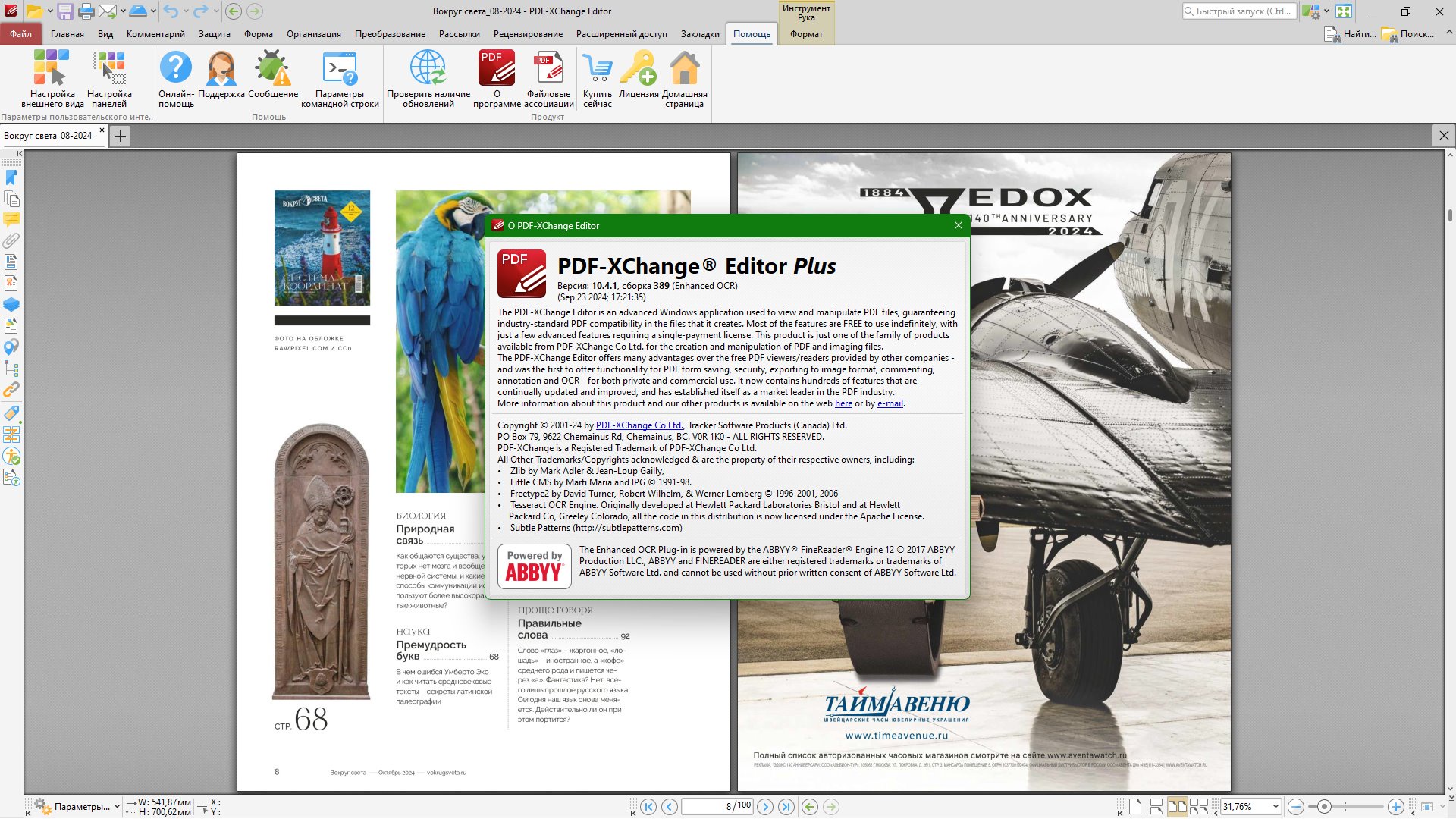The image size is (1456, 819).
Task: Switch to the Комментарий ribbon tab
Action: [x=155, y=34]
